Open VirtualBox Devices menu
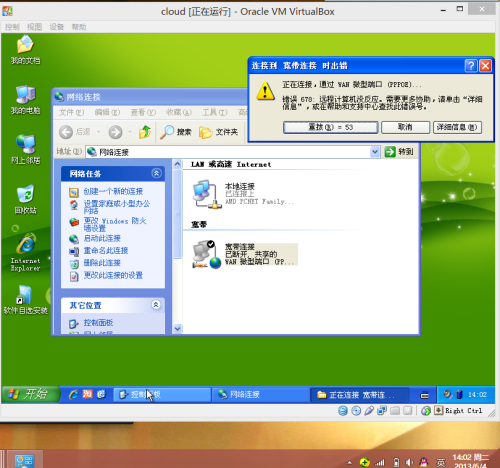Screen dimensions: 500x468 pyautogui.click(x=56, y=27)
